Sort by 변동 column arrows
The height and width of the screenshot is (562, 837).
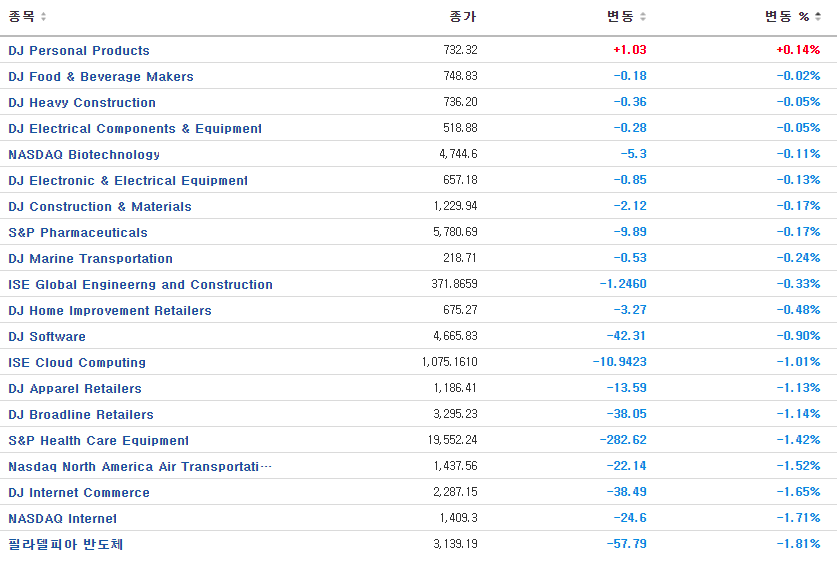[x=643, y=17]
